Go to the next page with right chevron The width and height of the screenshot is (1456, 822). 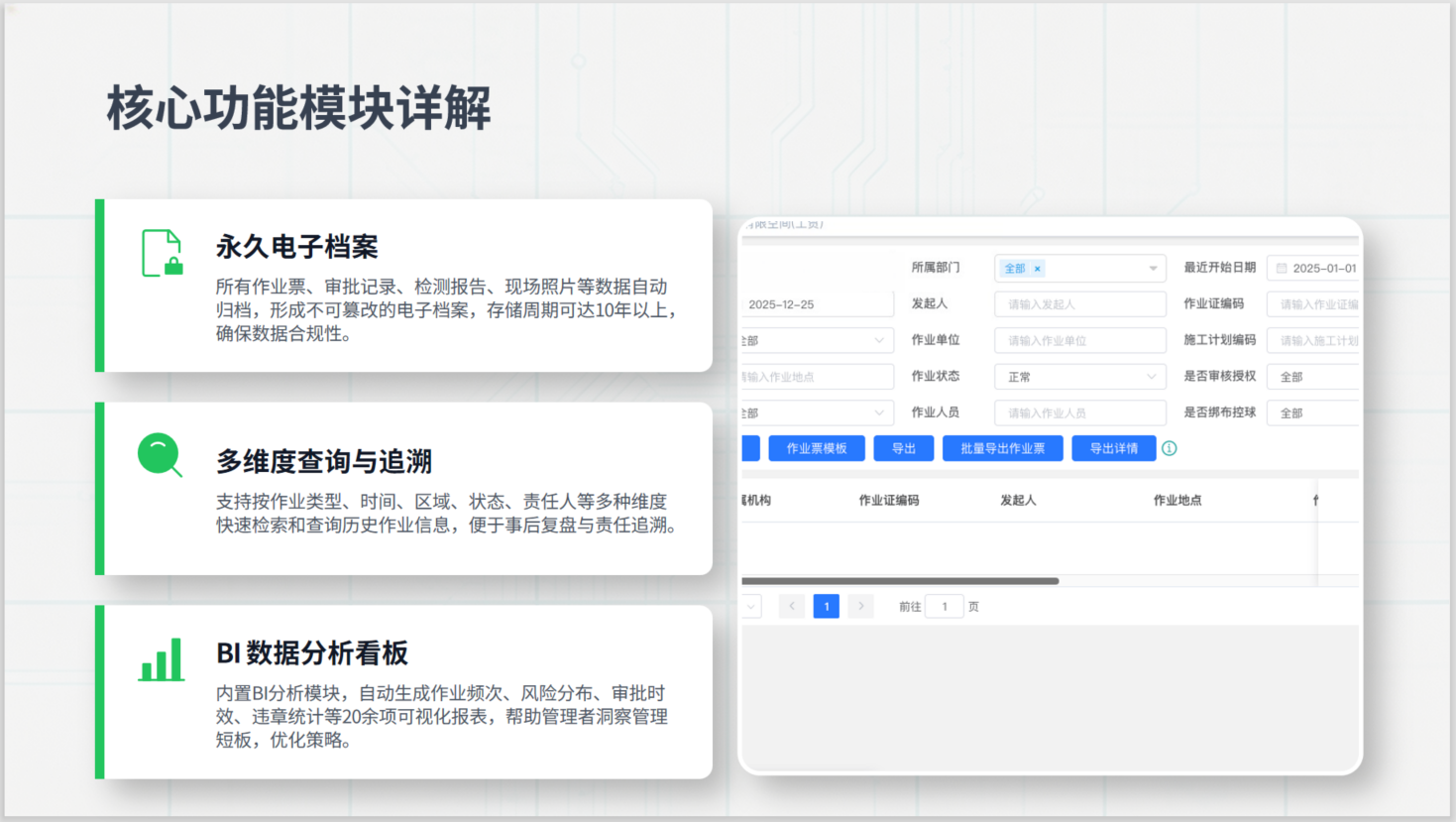861,606
